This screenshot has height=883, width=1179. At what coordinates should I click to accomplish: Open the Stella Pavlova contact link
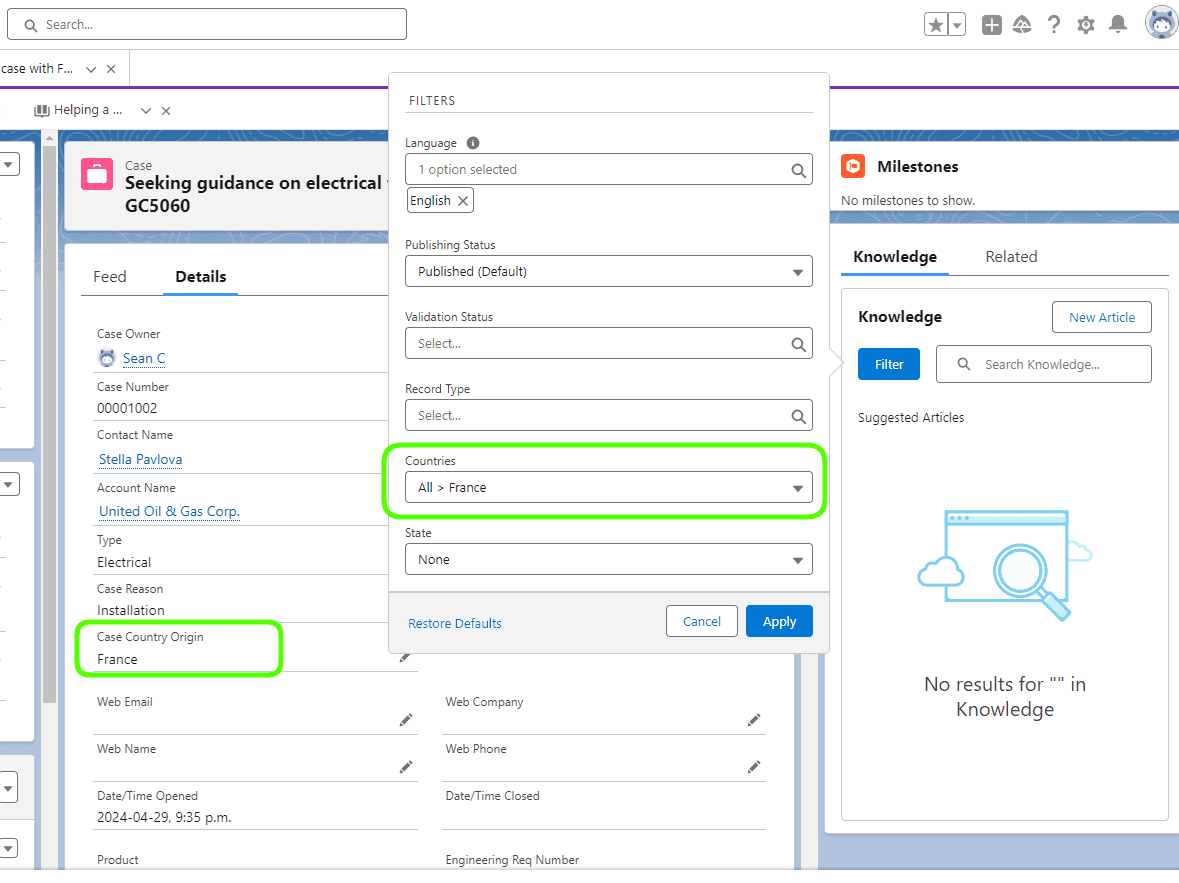[x=140, y=460]
